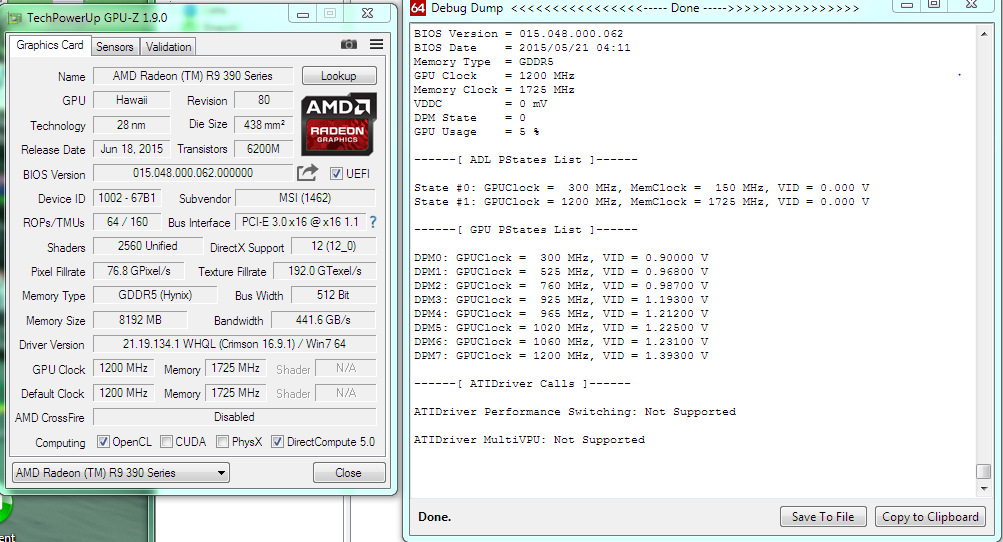Toggle the UEFI checkbox
Viewport: 1003px width, 542px height.
[336, 173]
